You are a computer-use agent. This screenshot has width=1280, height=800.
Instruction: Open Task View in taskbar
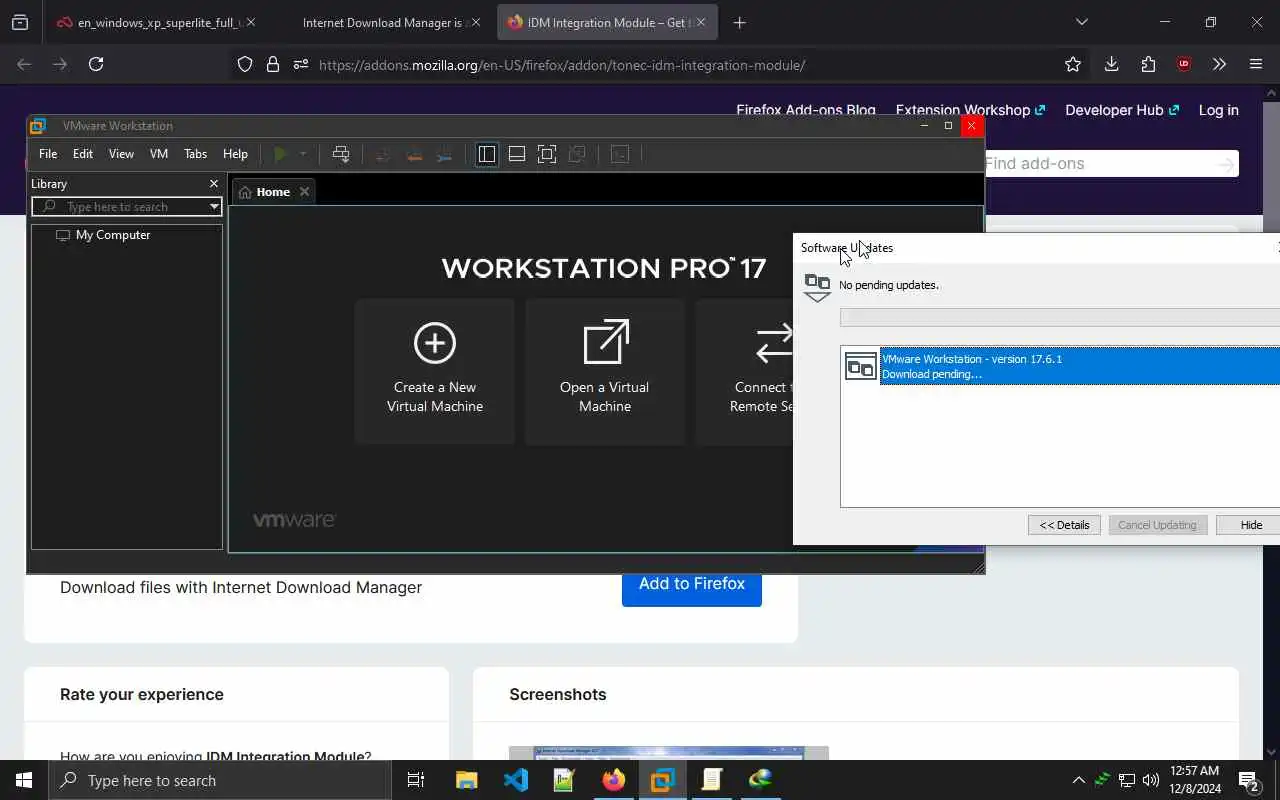coord(416,780)
